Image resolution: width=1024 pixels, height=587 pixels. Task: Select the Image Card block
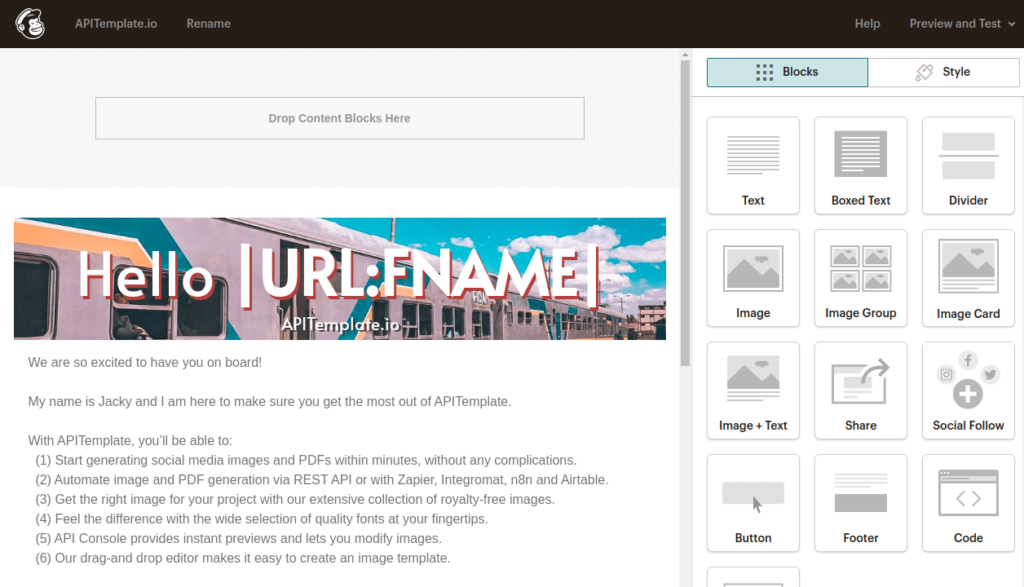pyautogui.click(x=967, y=278)
